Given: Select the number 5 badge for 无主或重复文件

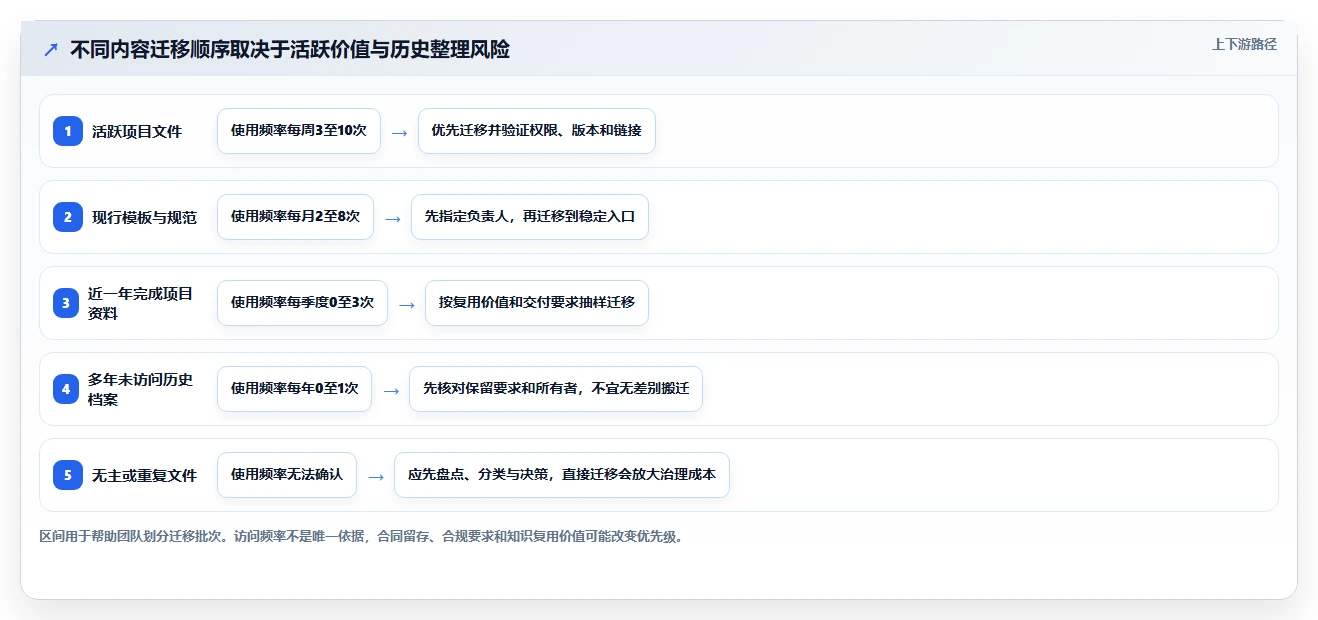Looking at the screenshot, I should (x=68, y=475).
